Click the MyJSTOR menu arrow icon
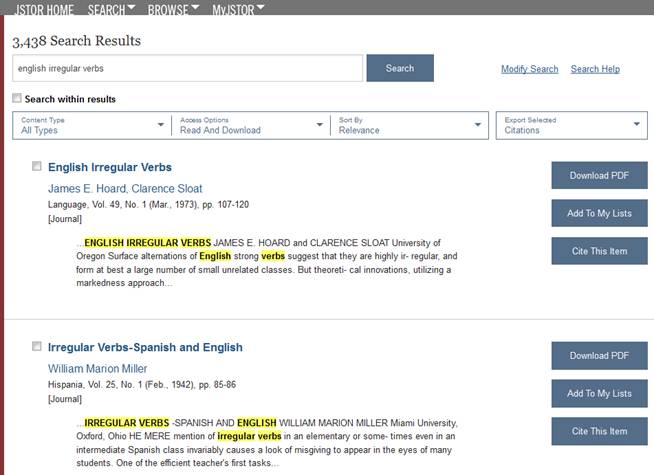The height and width of the screenshot is (475, 654). pos(260,7)
